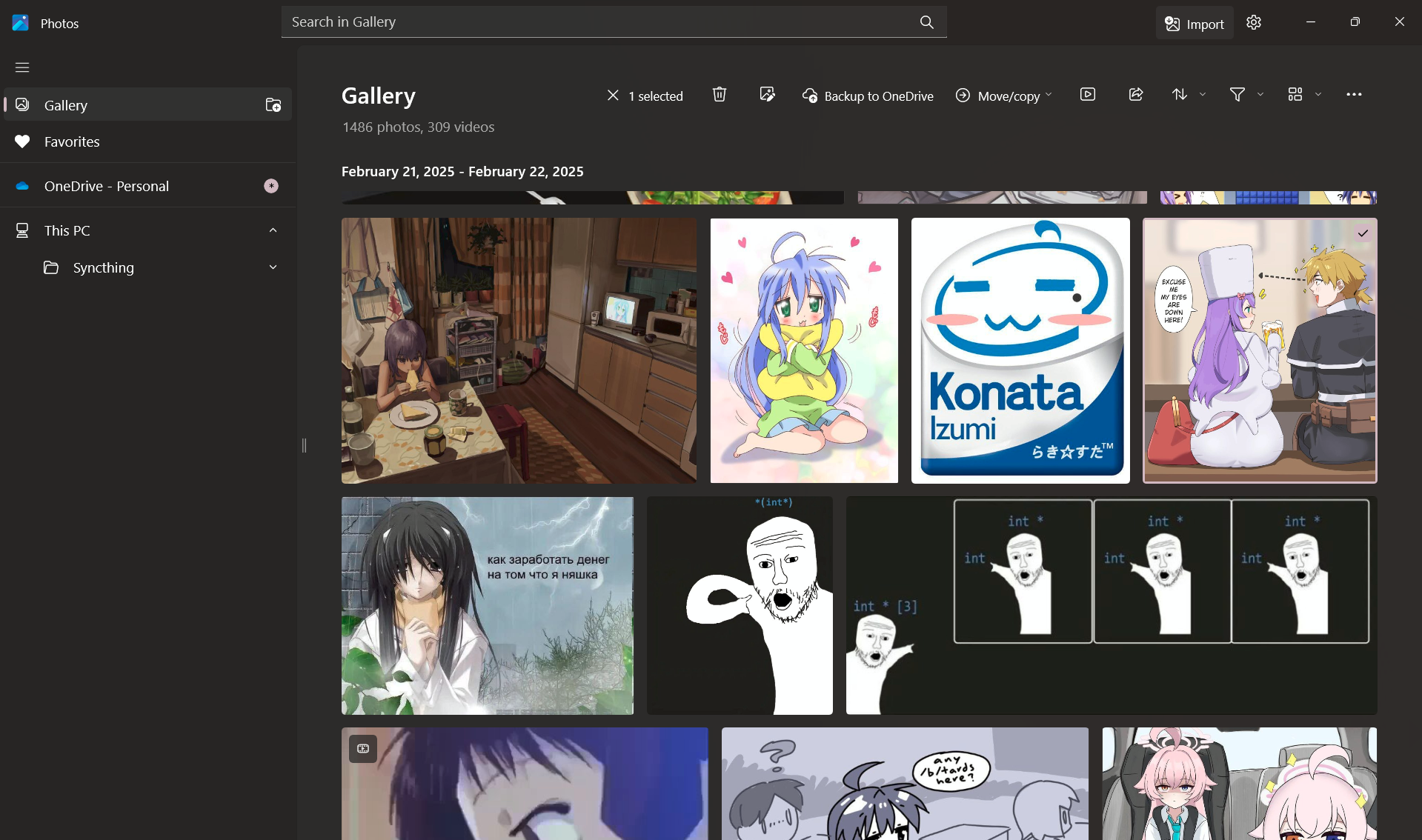Image resolution: width=1422 pixels, height=840 pixels.
Task: Click Backup to OneDrive
Action: click(x=868, y=96)
